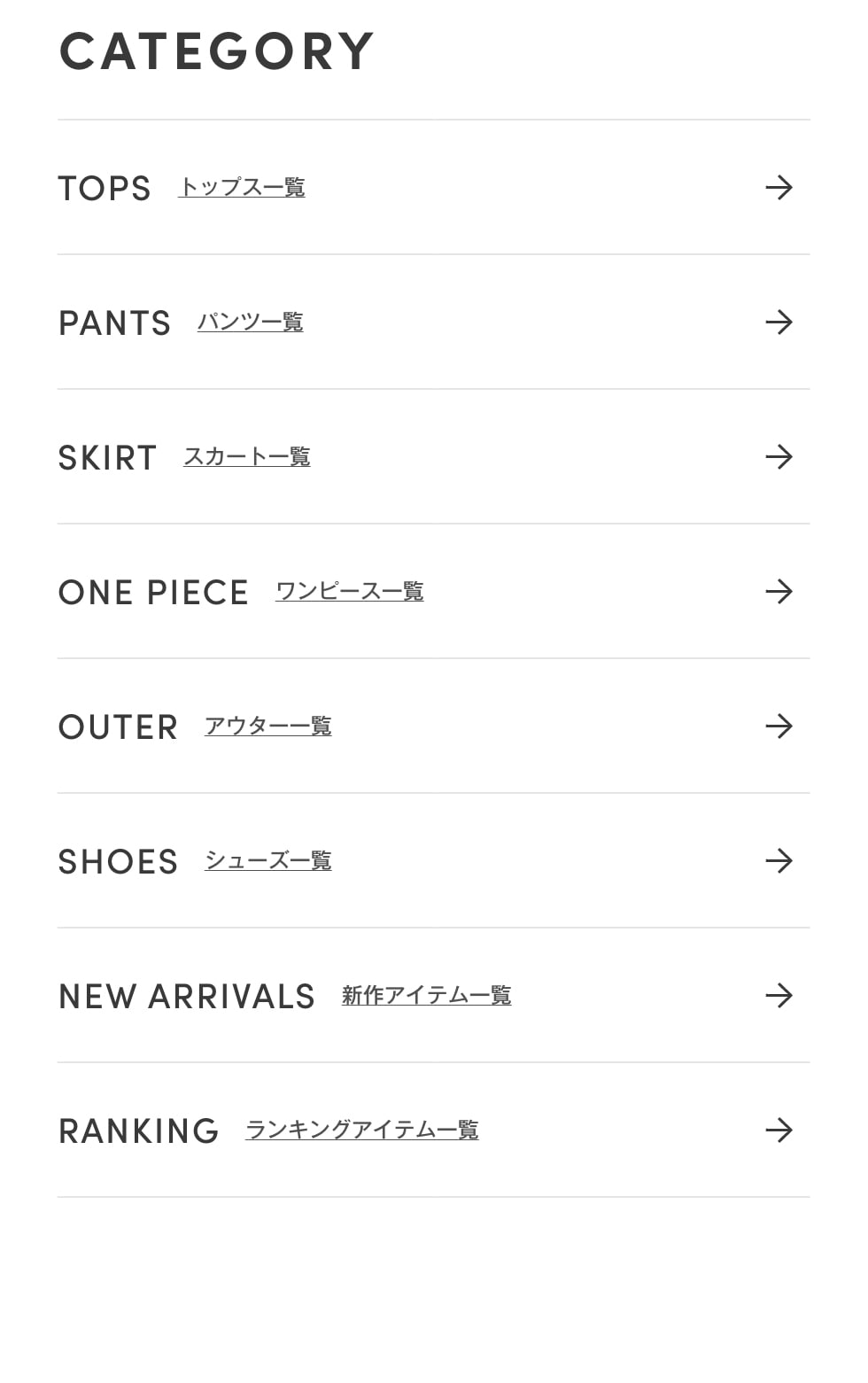The width and height of the screenshot is (868, 1383).
Task: Click the arrow icon in RANKING row
Action: [779, 1130]
